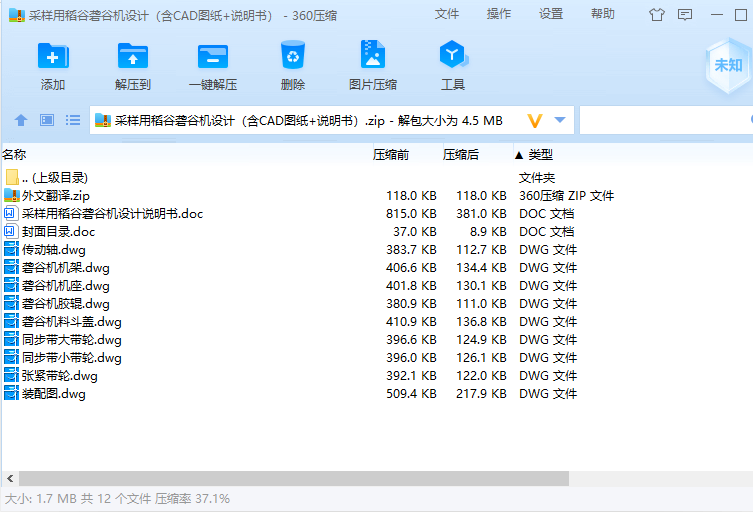Click the DWG icon of 传动轴.dwg

11,249
